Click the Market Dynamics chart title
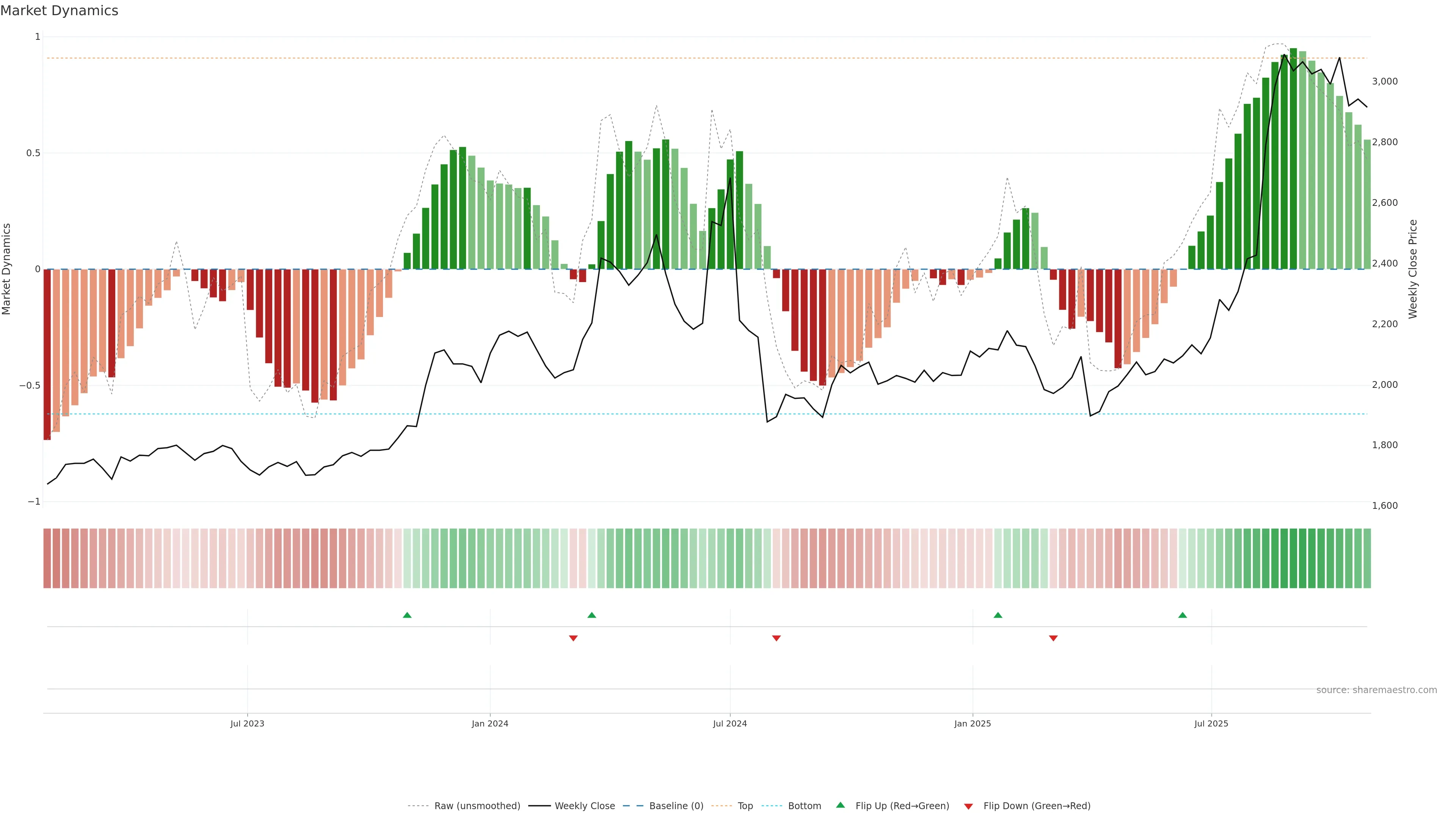 60,11
